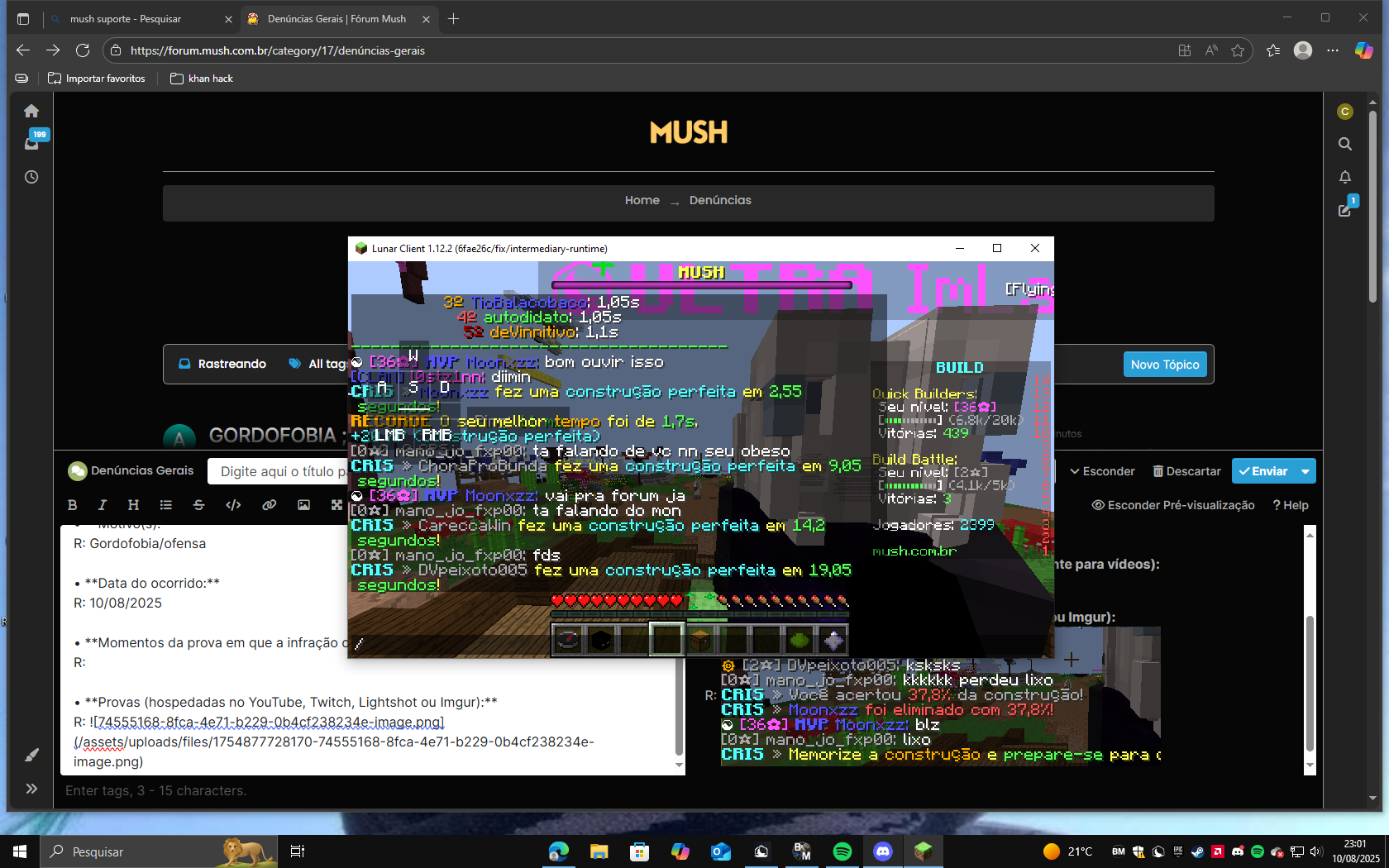Image resolution: width=1389 pixels, height=868 pixels.
Task: Select compass hotbar slot in Lunar Client
Action: click(568, 640)
